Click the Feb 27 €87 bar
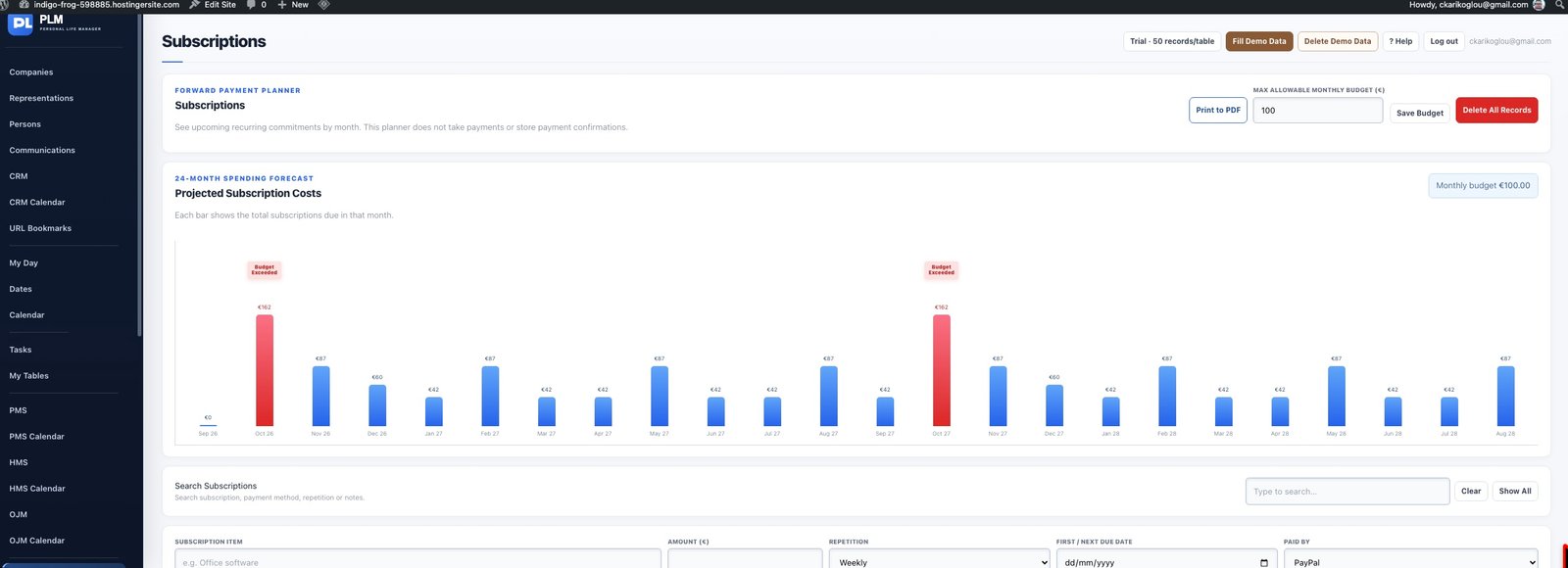Viewport: 1568px width, 568px height. [x=490, y=396]
